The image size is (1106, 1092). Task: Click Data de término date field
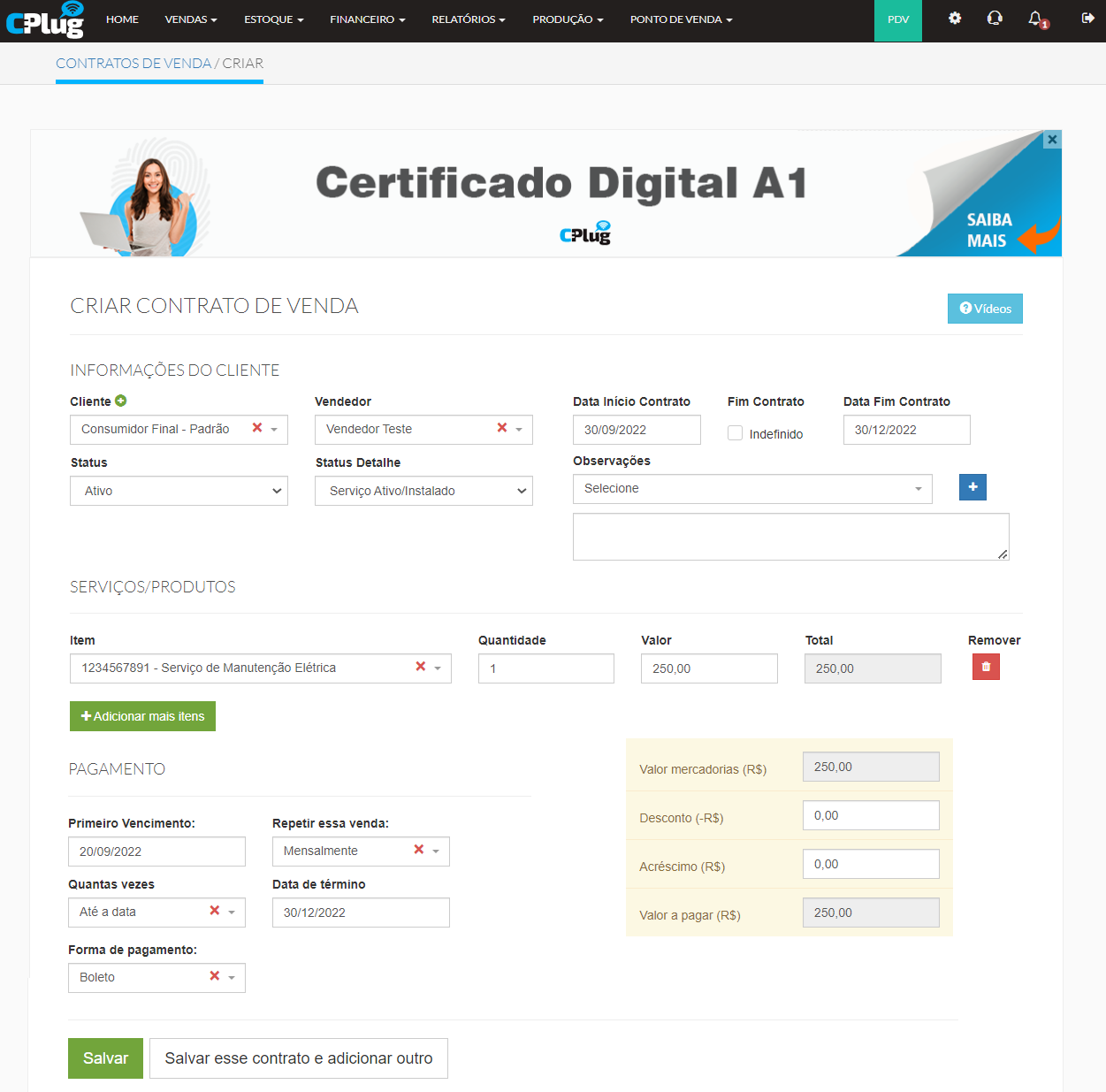[361, 913]
